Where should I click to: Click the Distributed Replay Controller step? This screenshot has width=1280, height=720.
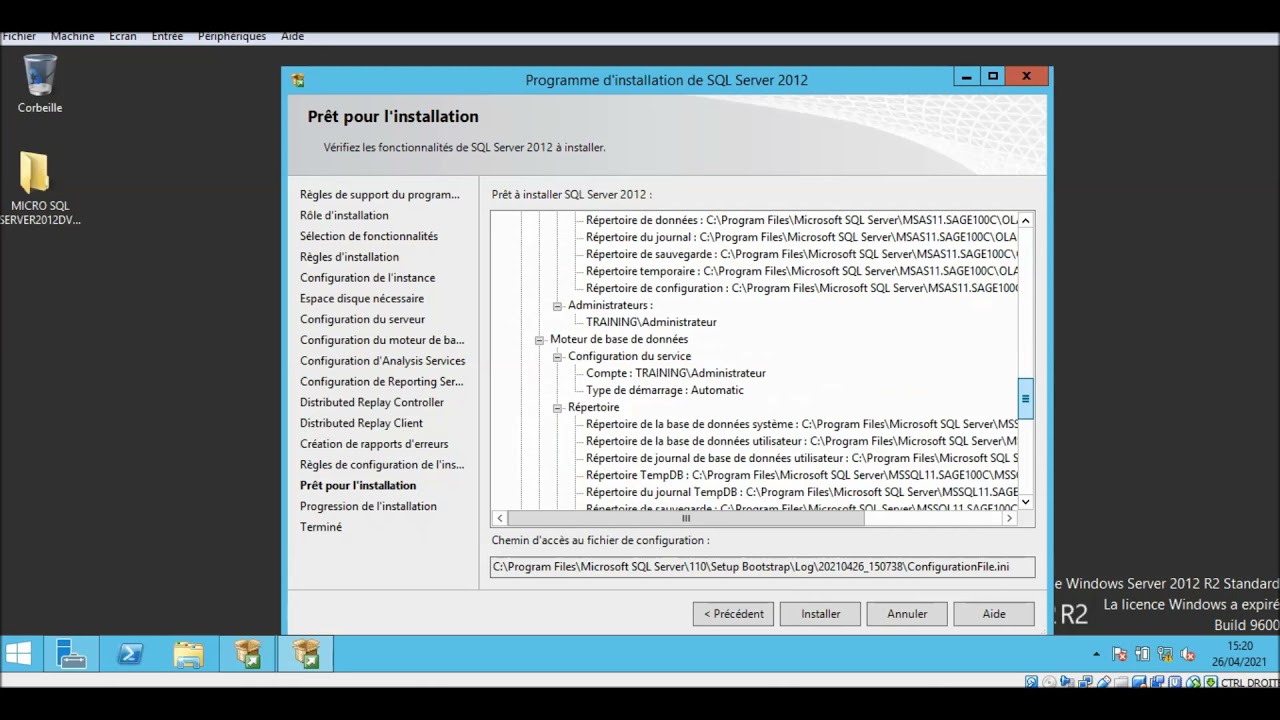(x=372, y=403)
